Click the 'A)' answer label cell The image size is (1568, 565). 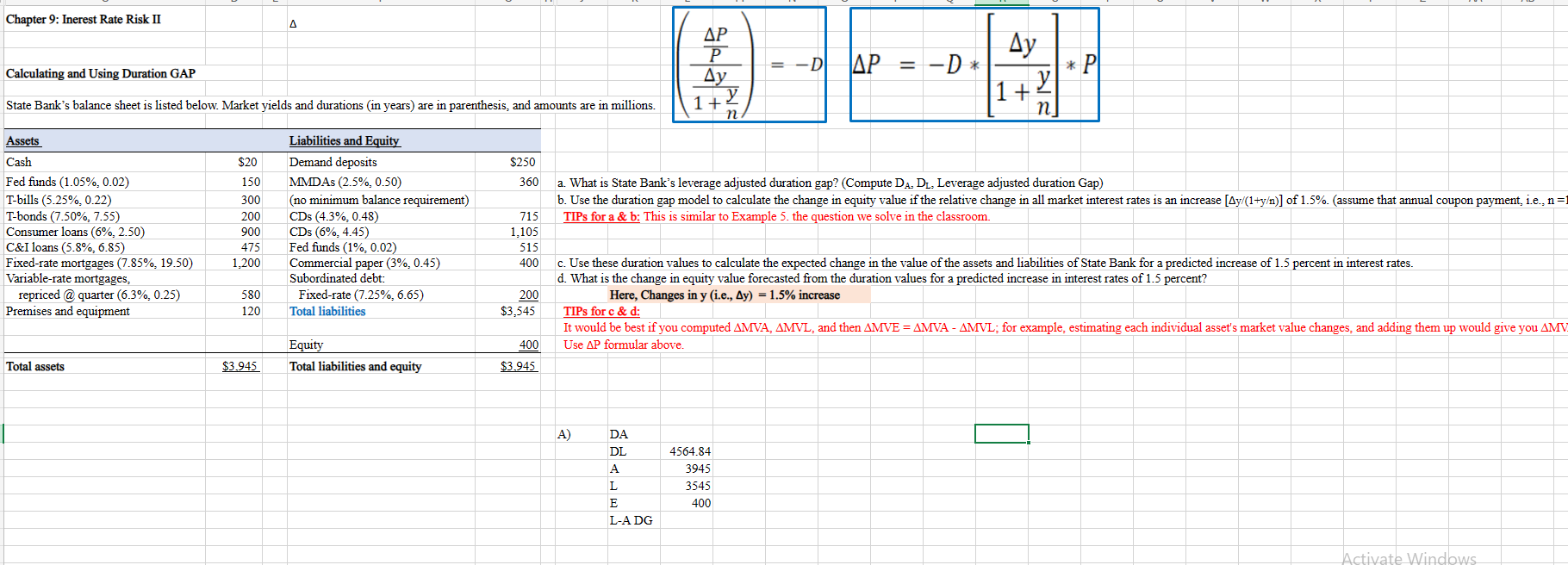click(x=564, y=434)
